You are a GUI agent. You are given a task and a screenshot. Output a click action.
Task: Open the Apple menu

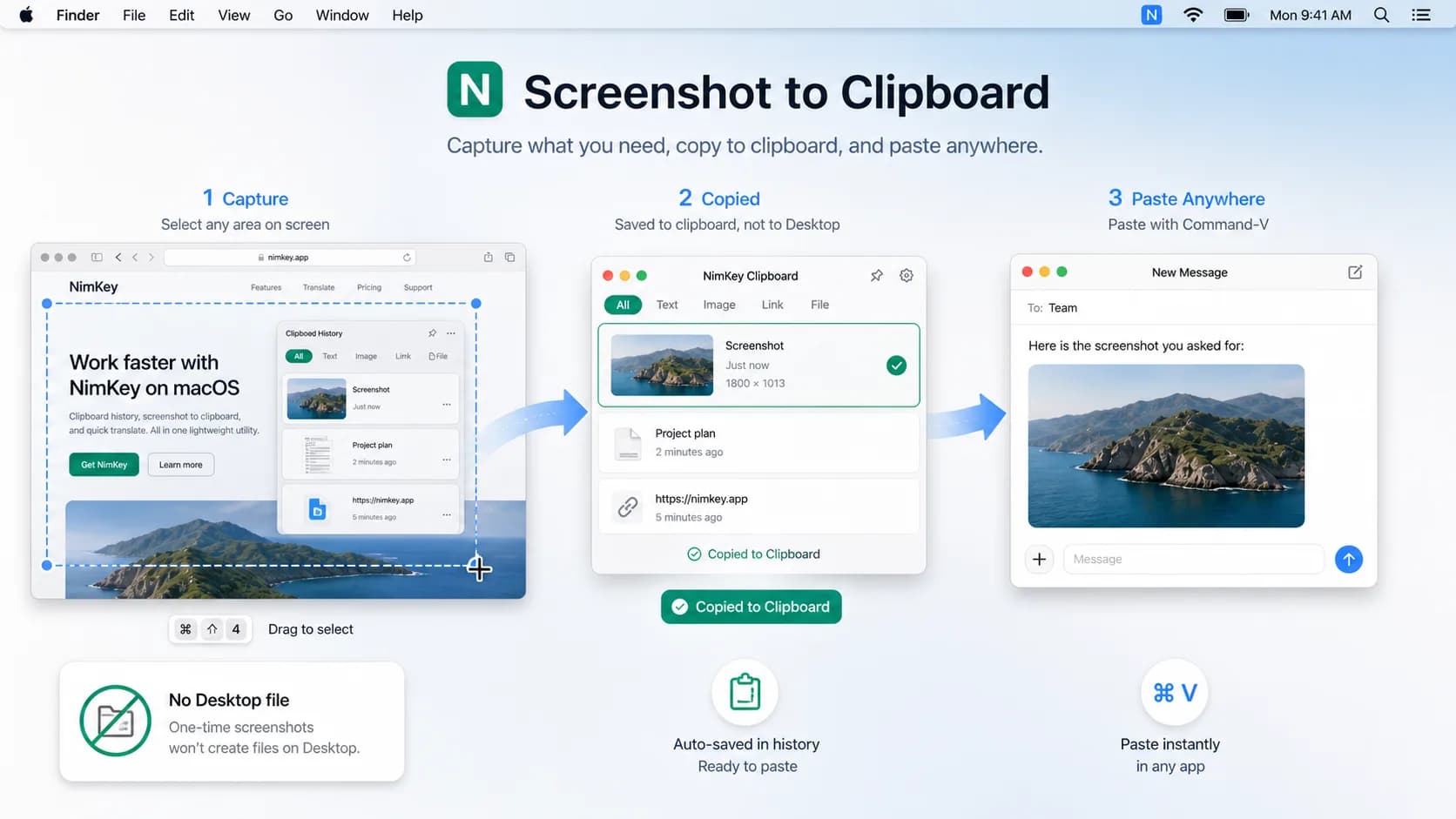(26, 15)
